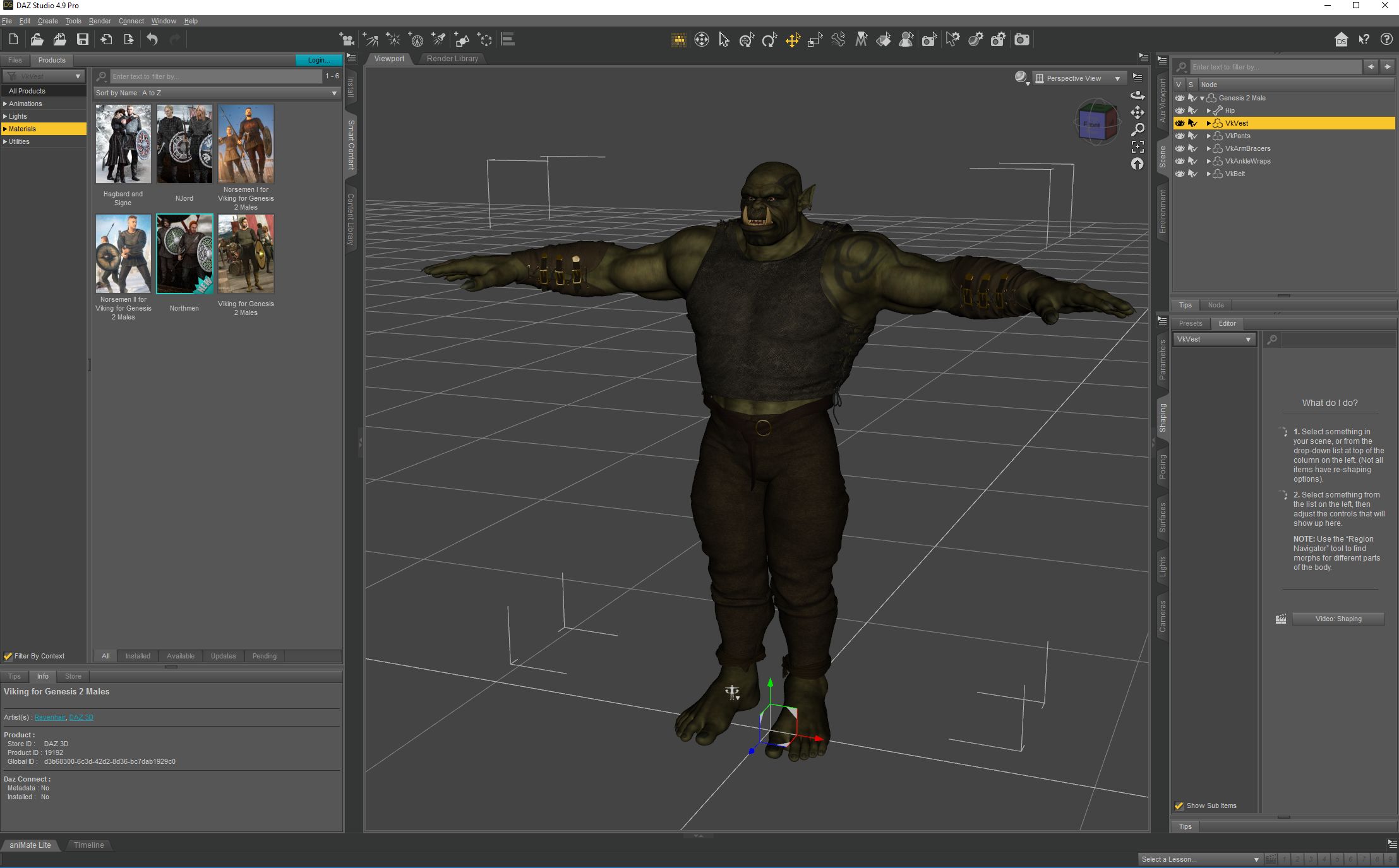Viewport: 1399px width, 868px height.
Task: Click the viewport Orbit control icon
Action: tap(1138, 95)
